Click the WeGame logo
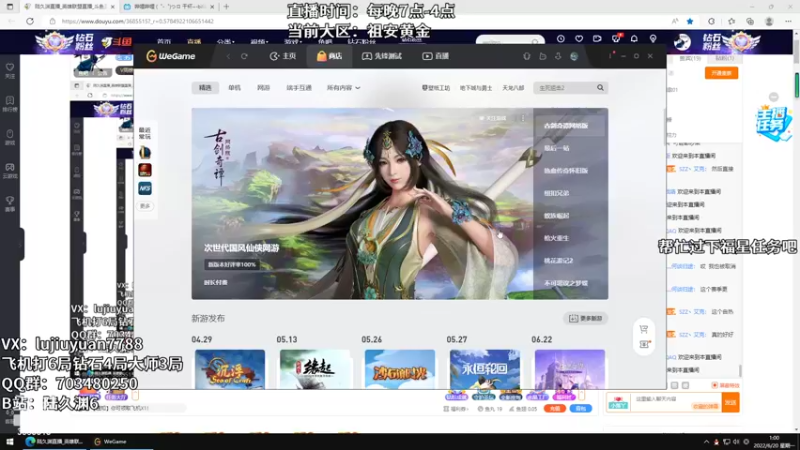This screenshot has height=450, width=800. point(171,56)
